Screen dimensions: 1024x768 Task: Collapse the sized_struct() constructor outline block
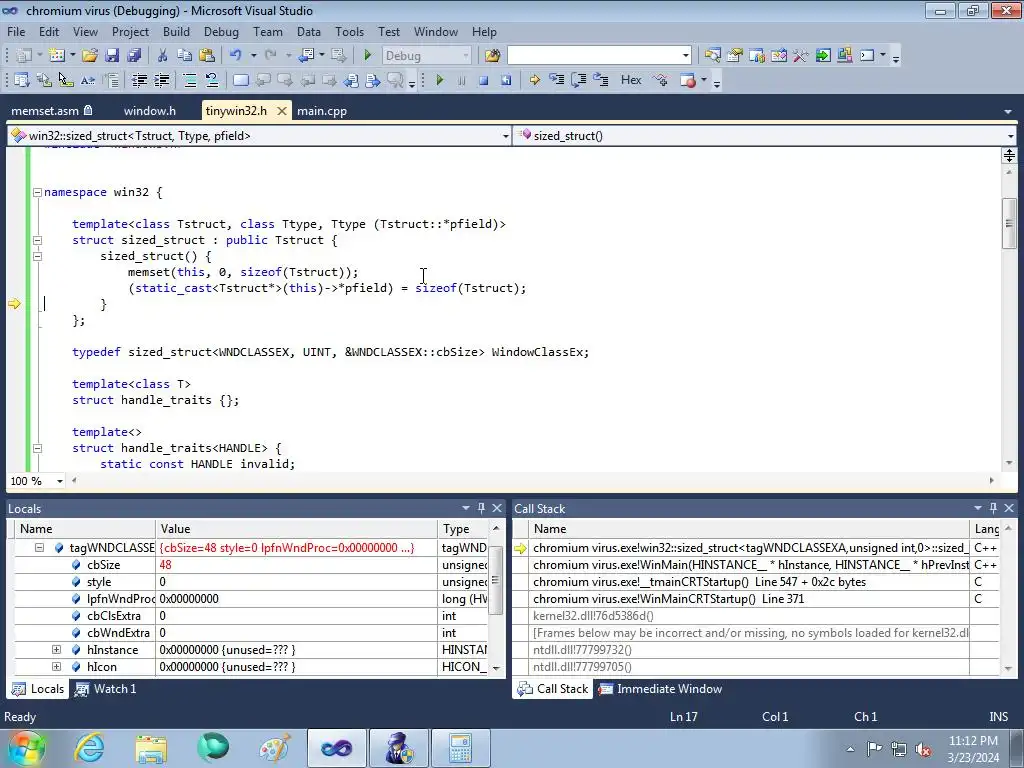37,256
